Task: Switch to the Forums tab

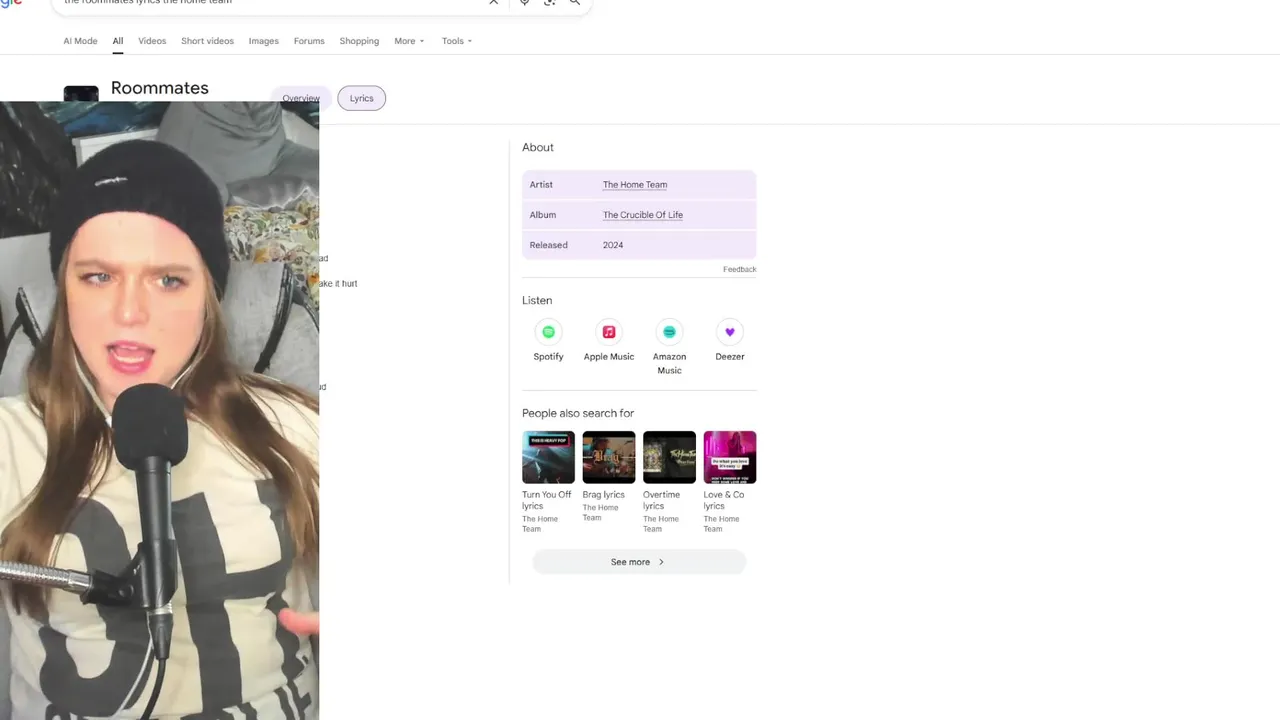Action: 309,41
